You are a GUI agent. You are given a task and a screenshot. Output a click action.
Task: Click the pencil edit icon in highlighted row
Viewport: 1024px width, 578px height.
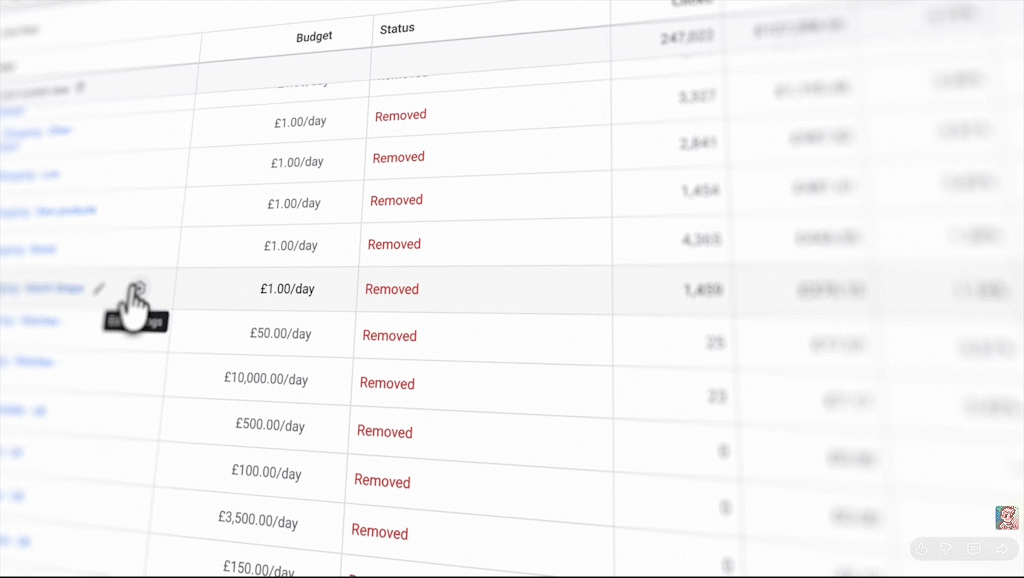[98, 288]
